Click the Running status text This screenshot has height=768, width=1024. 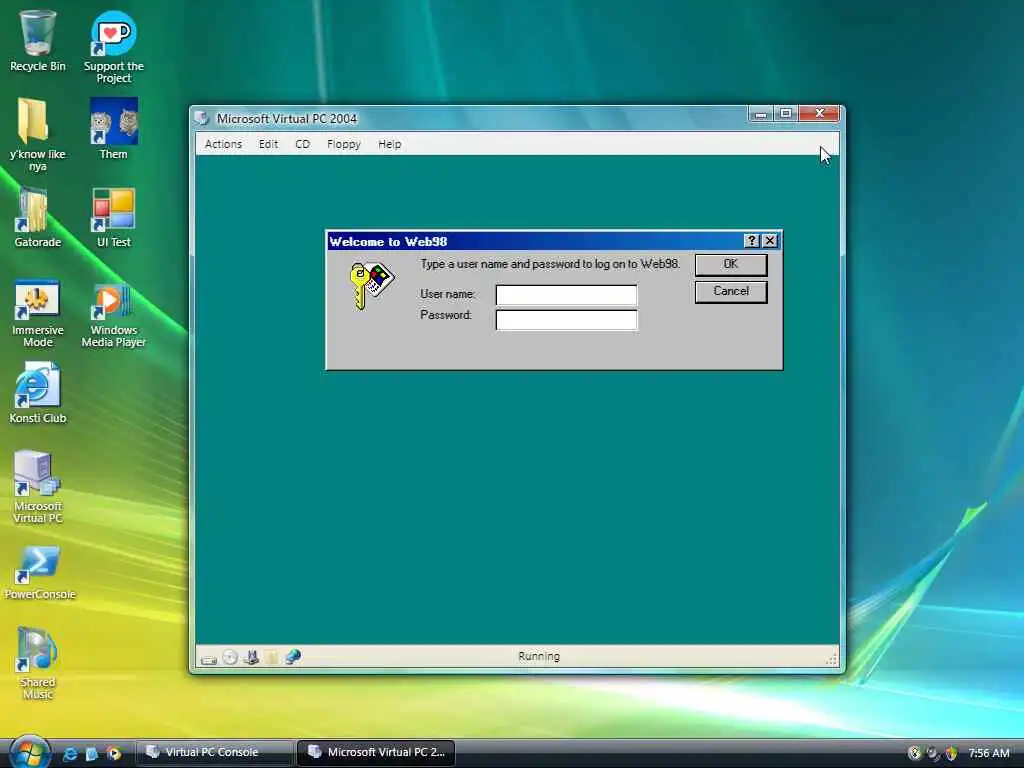point(539,656)
